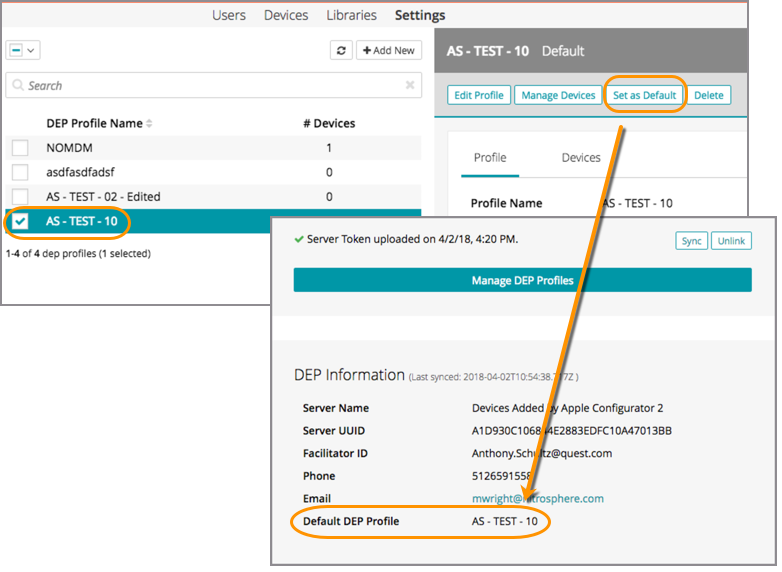
Task: Click the refresh icon beside Add New
Action: 342,50
